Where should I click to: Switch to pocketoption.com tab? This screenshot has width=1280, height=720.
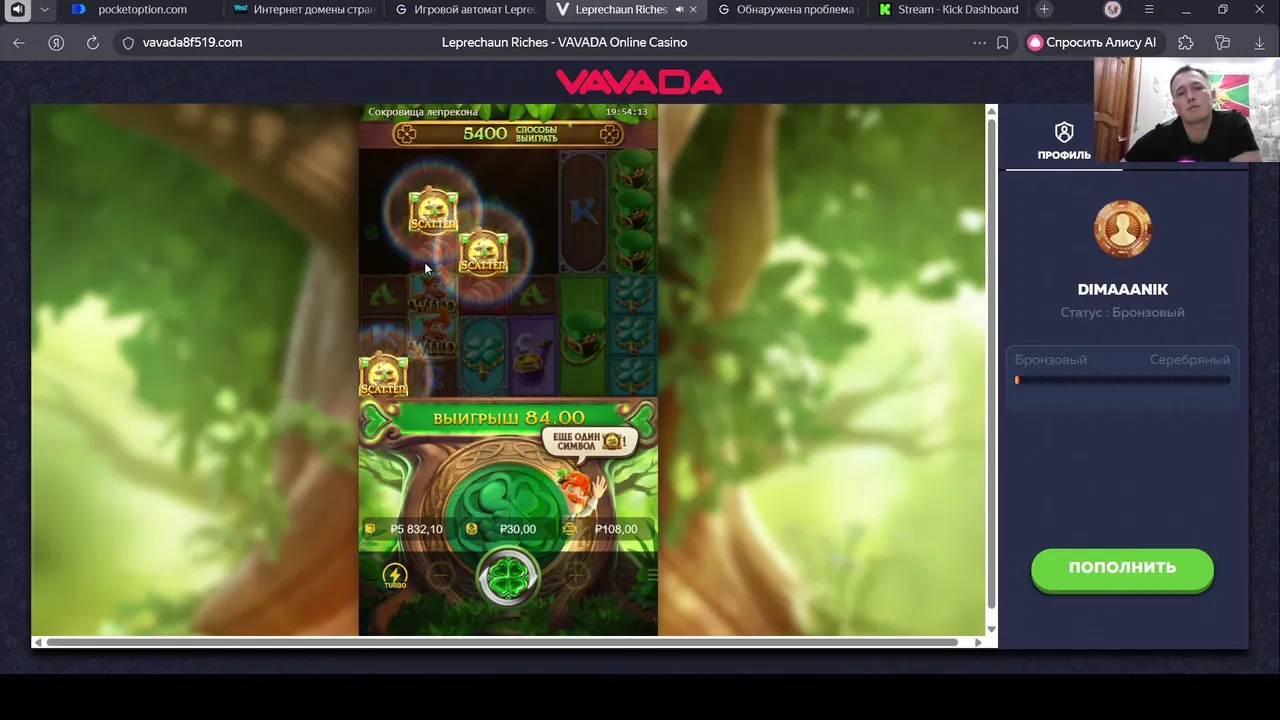point(142,10)
